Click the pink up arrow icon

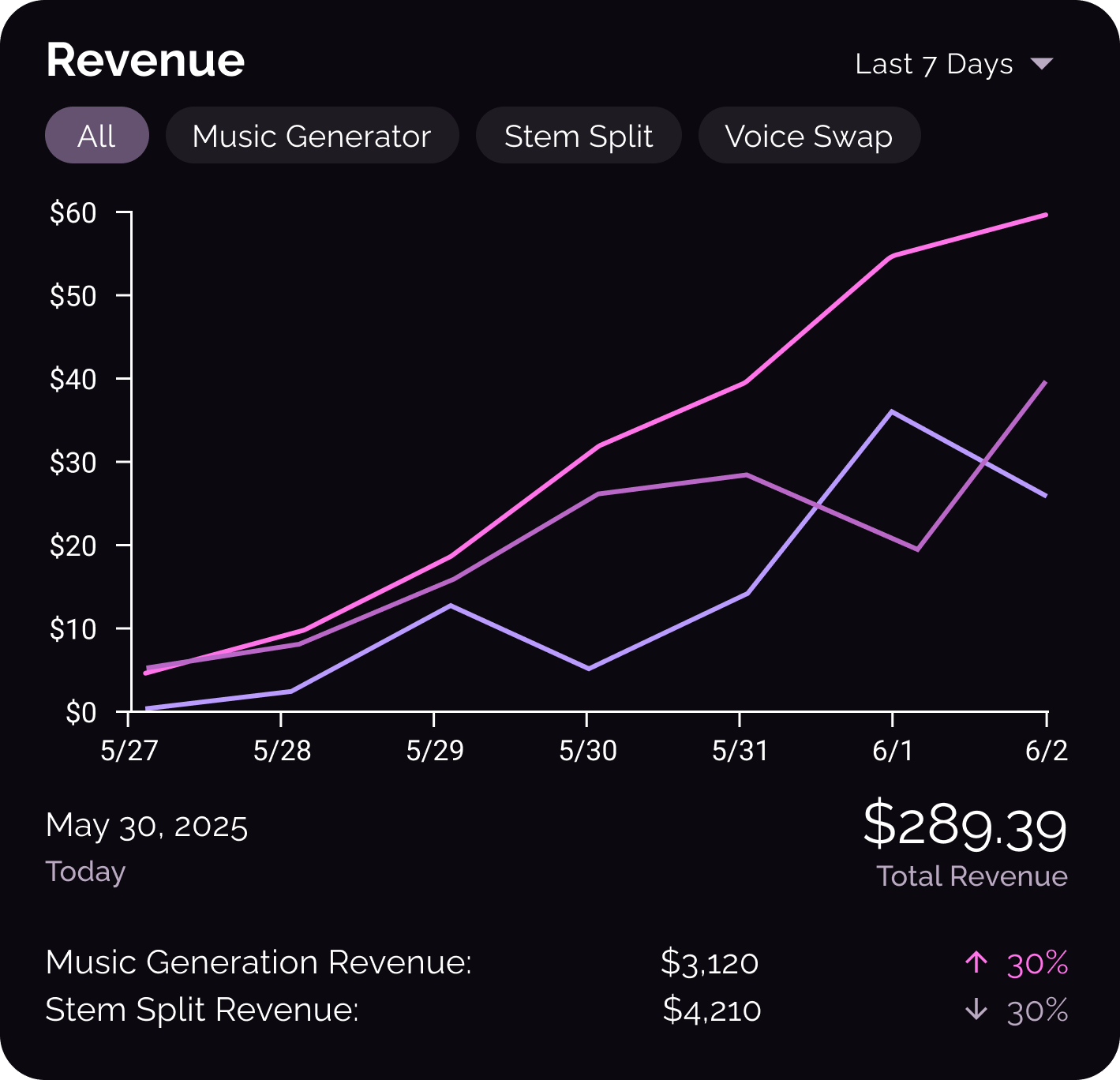pos(976,962)
